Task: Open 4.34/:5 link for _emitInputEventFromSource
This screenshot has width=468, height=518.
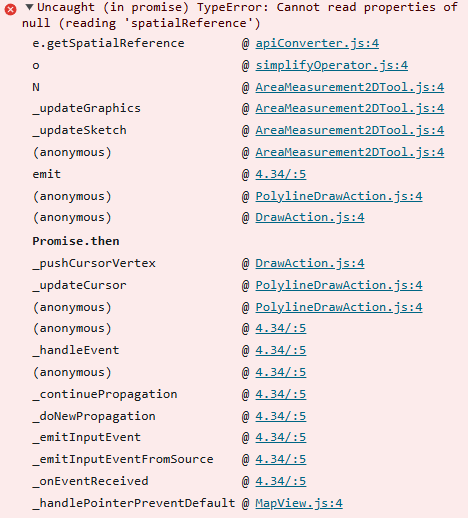Action: click(x=281, y=459)
